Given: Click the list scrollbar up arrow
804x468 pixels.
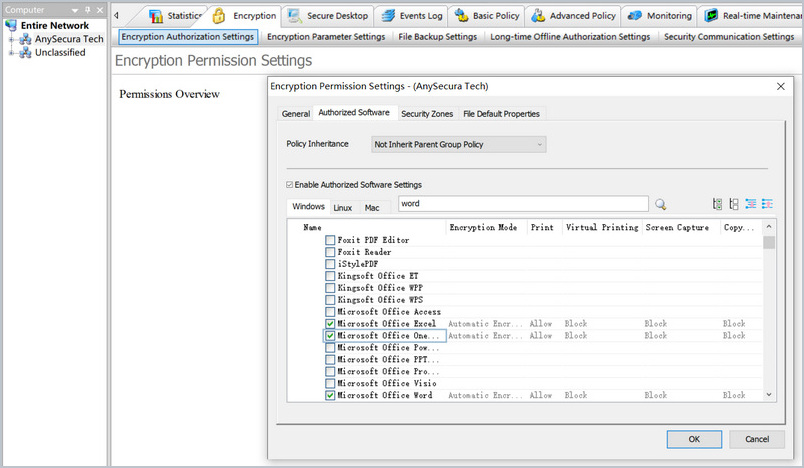Looking at the screenshot, I should (769, 227).
